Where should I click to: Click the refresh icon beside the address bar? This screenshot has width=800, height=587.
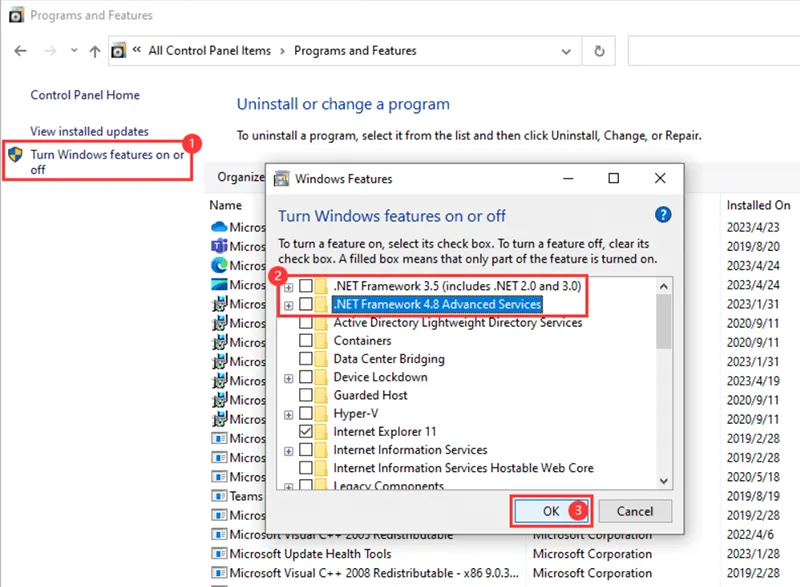point(597,51)
